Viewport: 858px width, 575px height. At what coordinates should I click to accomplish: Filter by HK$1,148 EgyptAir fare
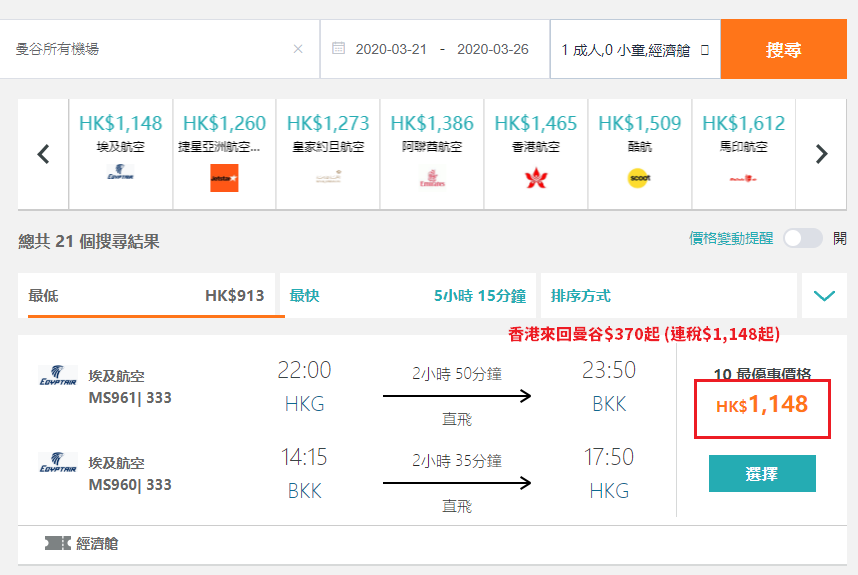tap(120, 154)
